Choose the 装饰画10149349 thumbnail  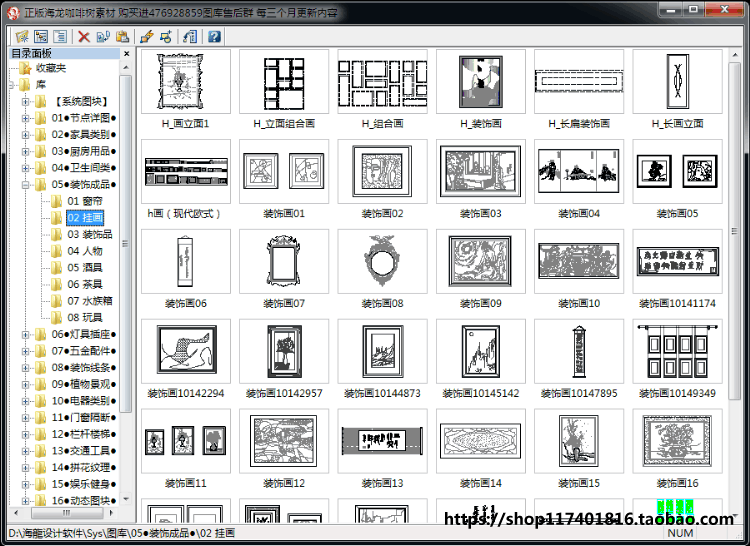(x=677, y=359)
